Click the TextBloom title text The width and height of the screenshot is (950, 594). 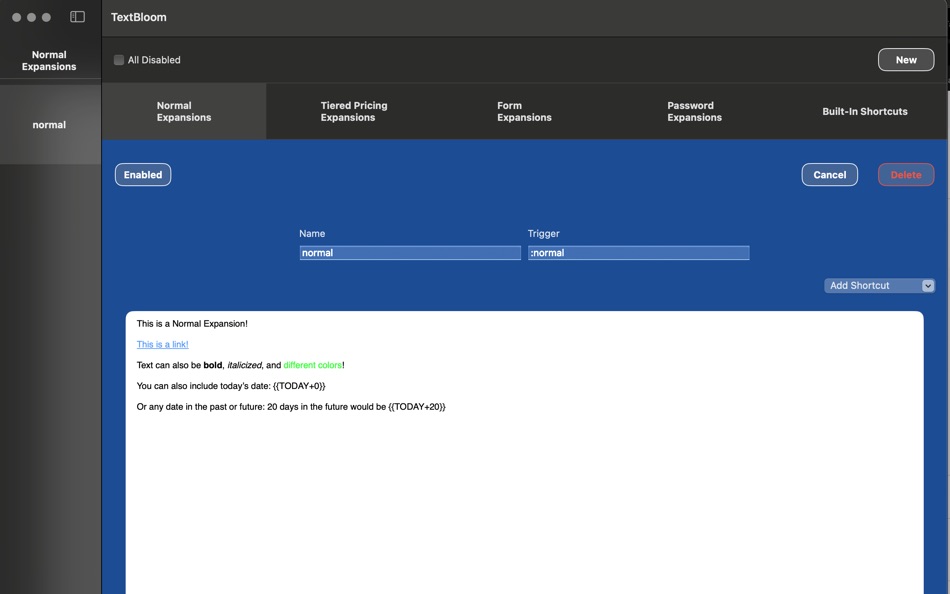139,17
